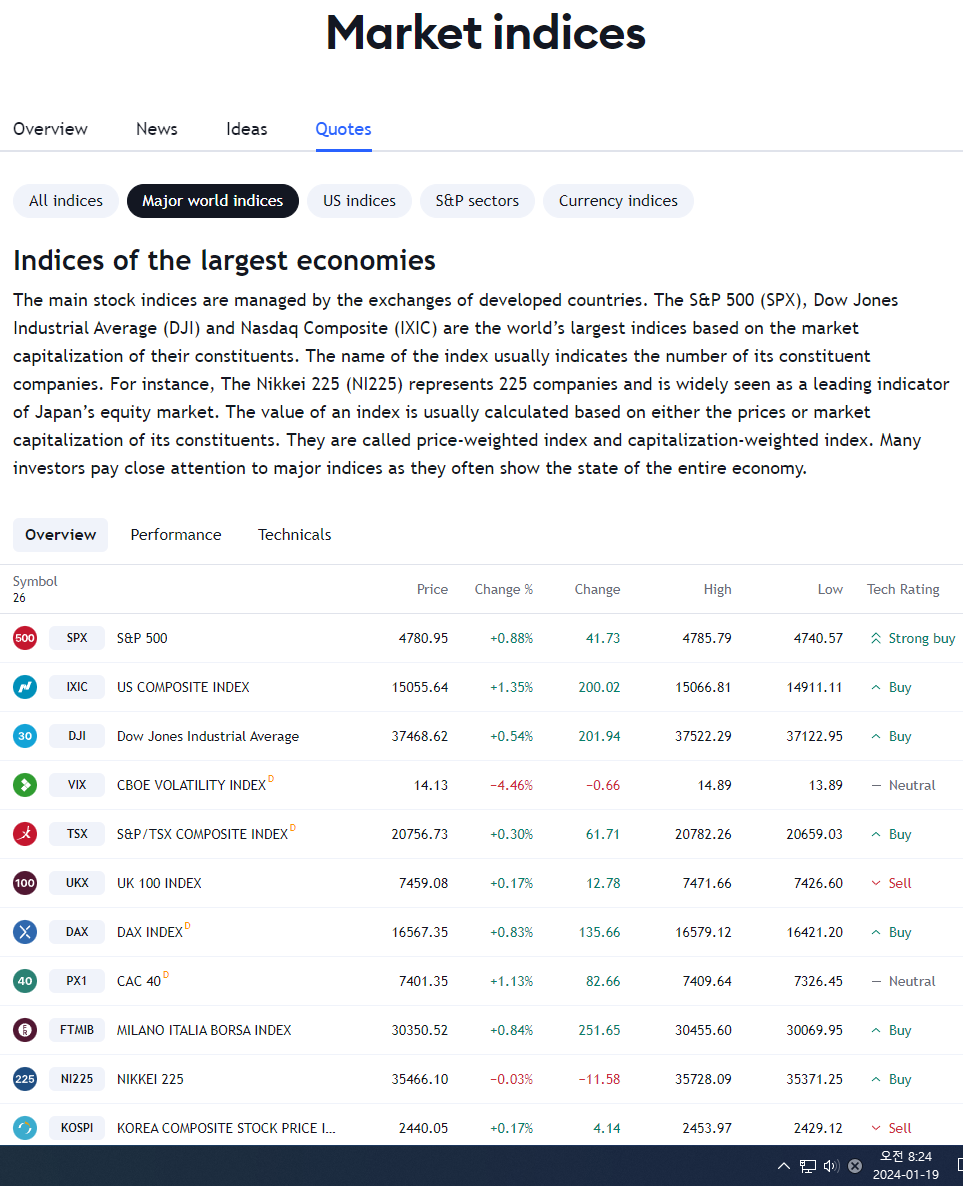Sort by the High column header
Viewport: 963px width, 1186px height.
[x=717, y=589]
